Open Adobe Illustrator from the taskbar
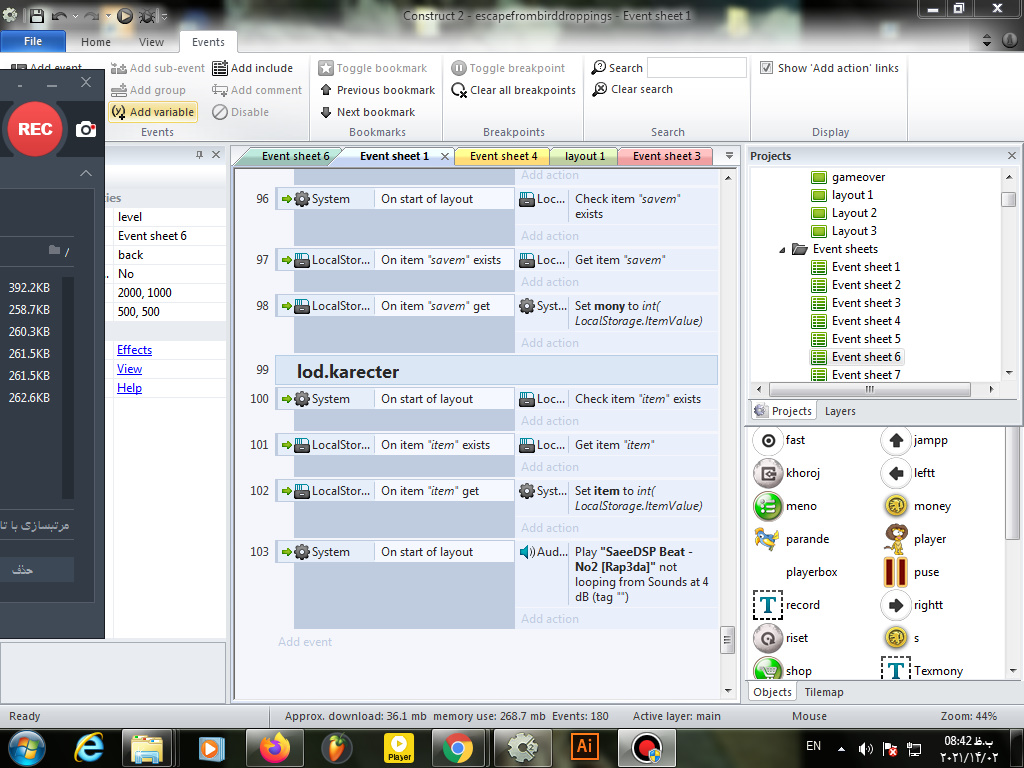This screenshot has width=1024, height=768. [584, 748]
